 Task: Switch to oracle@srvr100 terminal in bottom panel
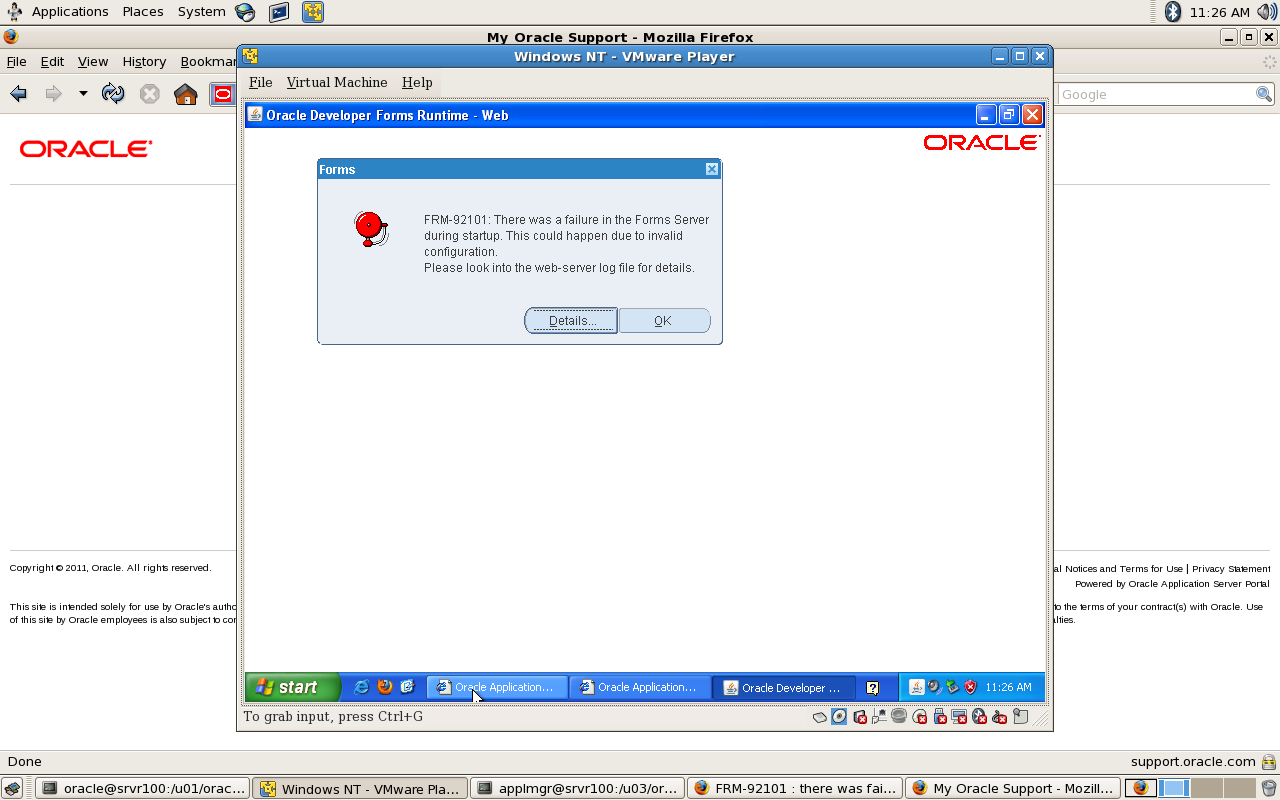click(141, 788)
